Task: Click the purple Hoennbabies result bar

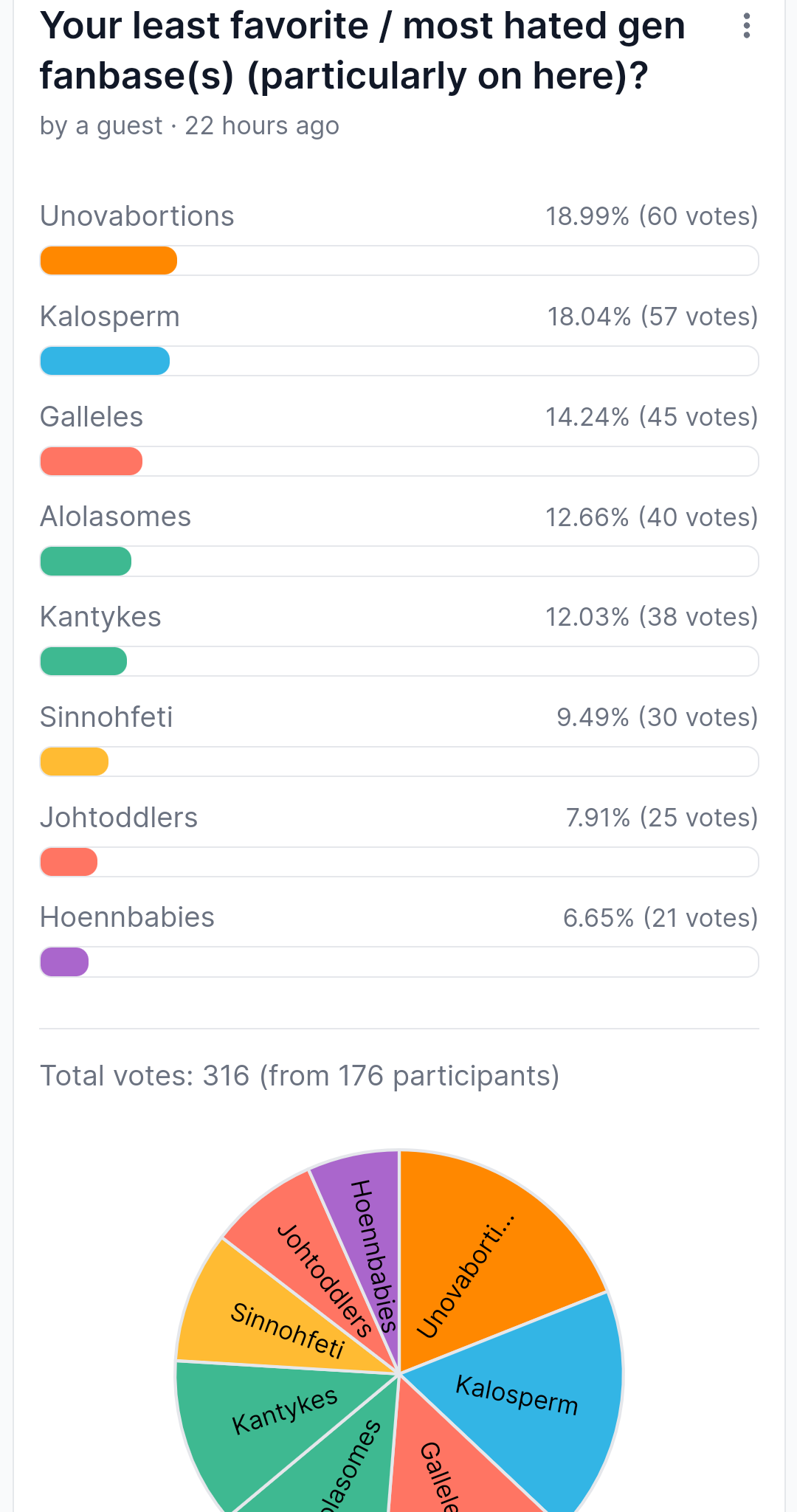Action: [399, 962]
